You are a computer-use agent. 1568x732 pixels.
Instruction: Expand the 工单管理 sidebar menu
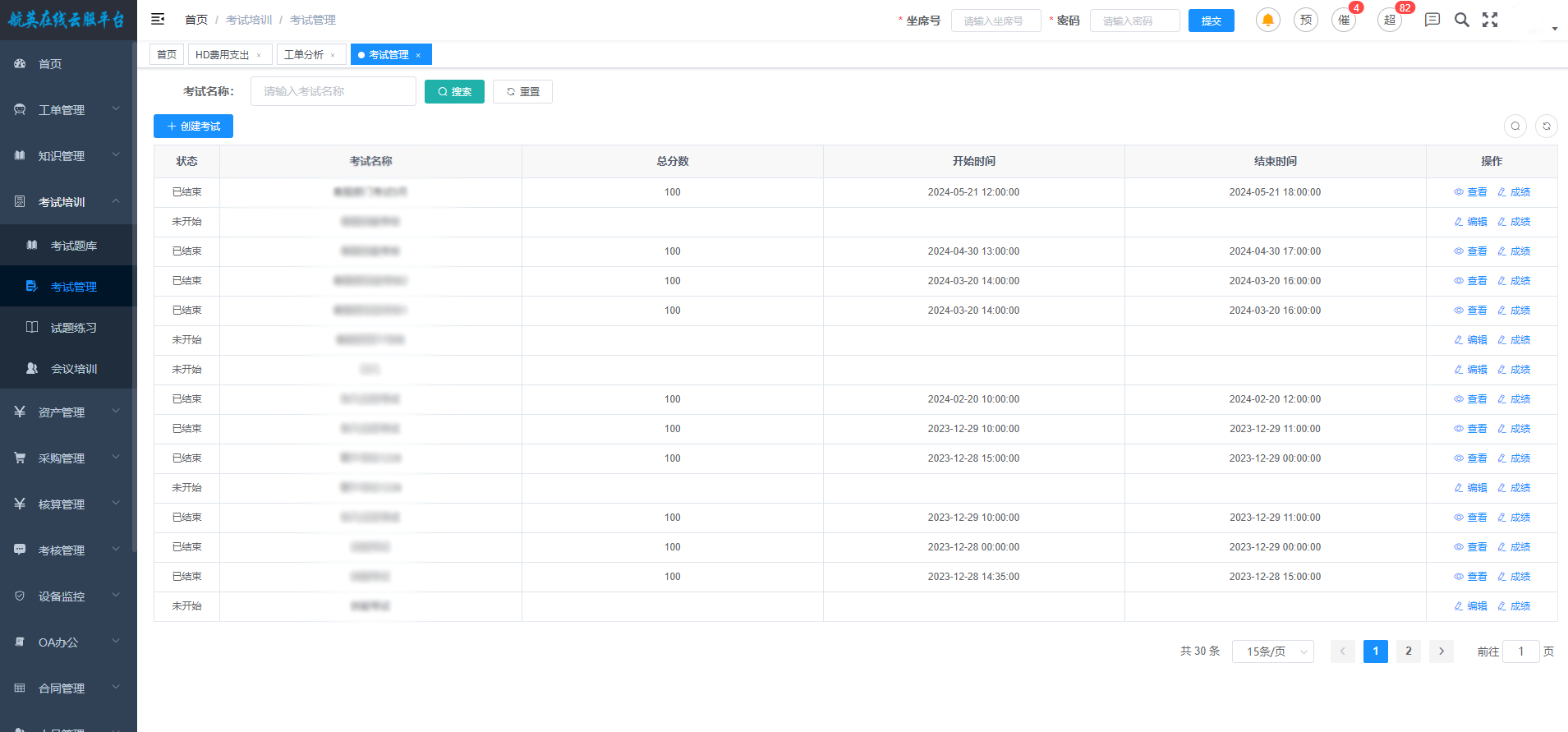click(x=68, y=110)
